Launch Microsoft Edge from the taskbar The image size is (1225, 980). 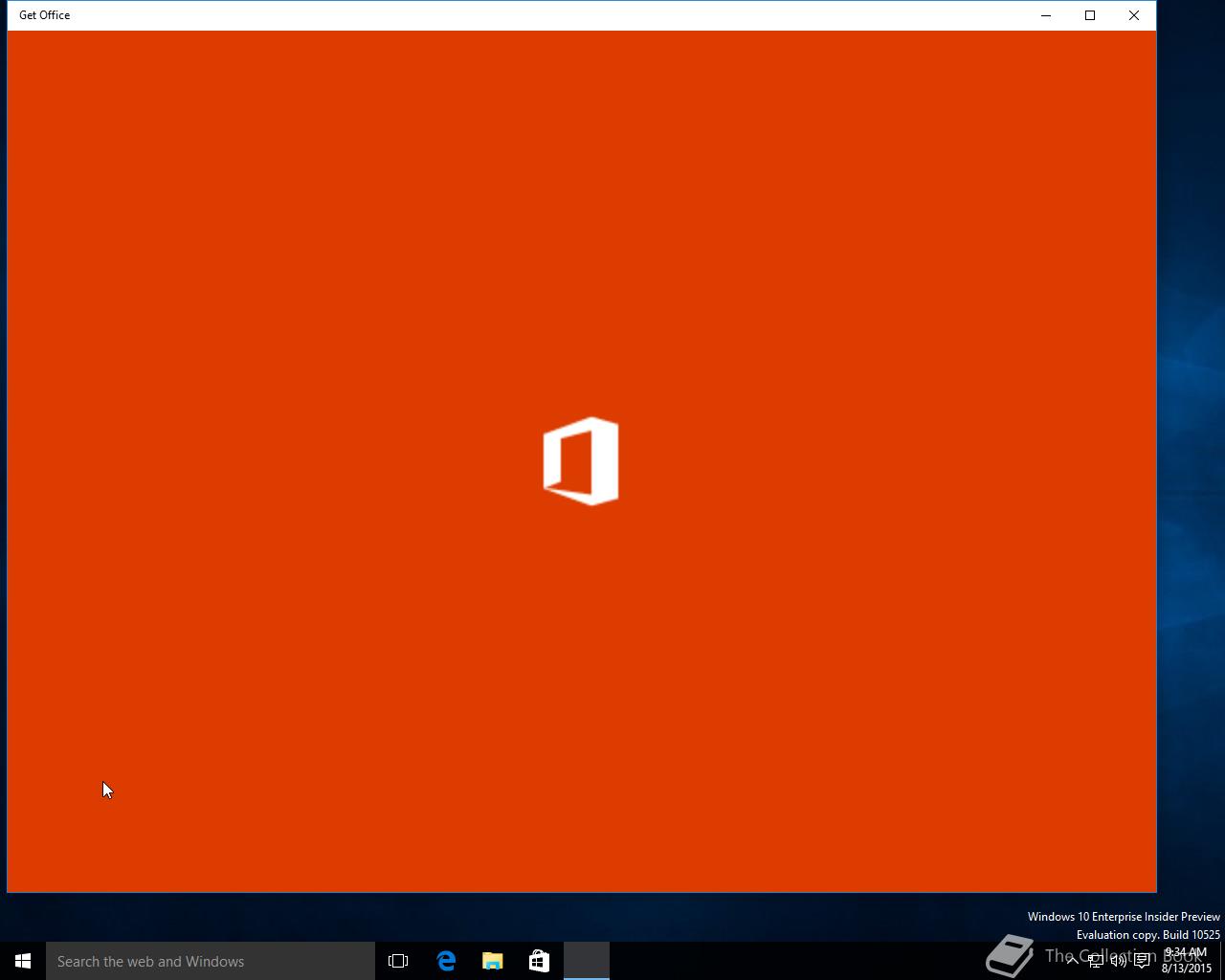(x=446, y=961)
